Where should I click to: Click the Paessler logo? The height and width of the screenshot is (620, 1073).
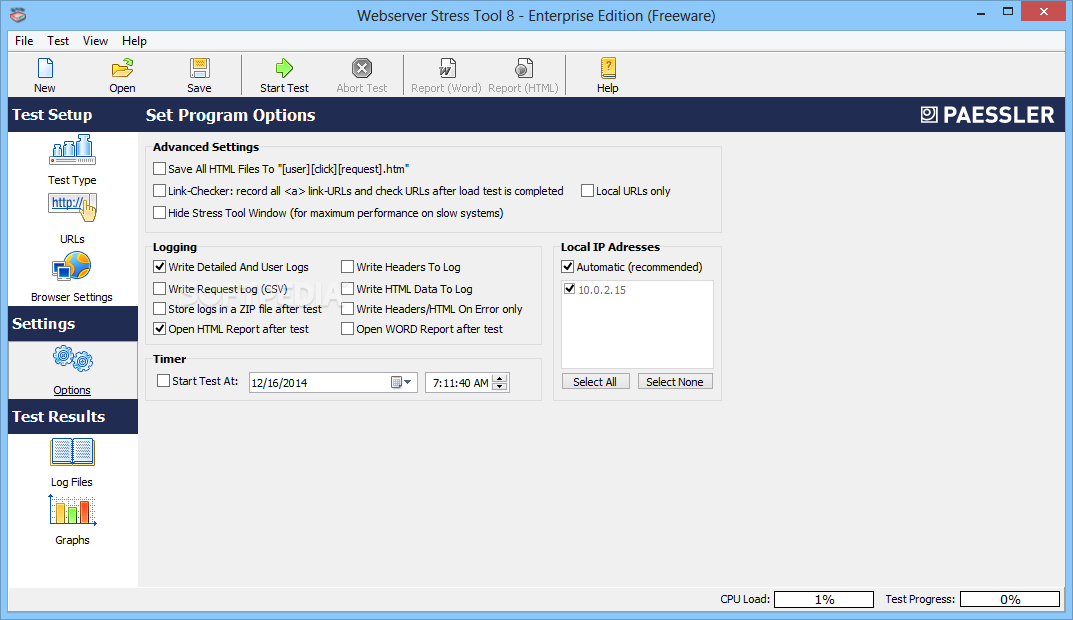click(987, 115)
